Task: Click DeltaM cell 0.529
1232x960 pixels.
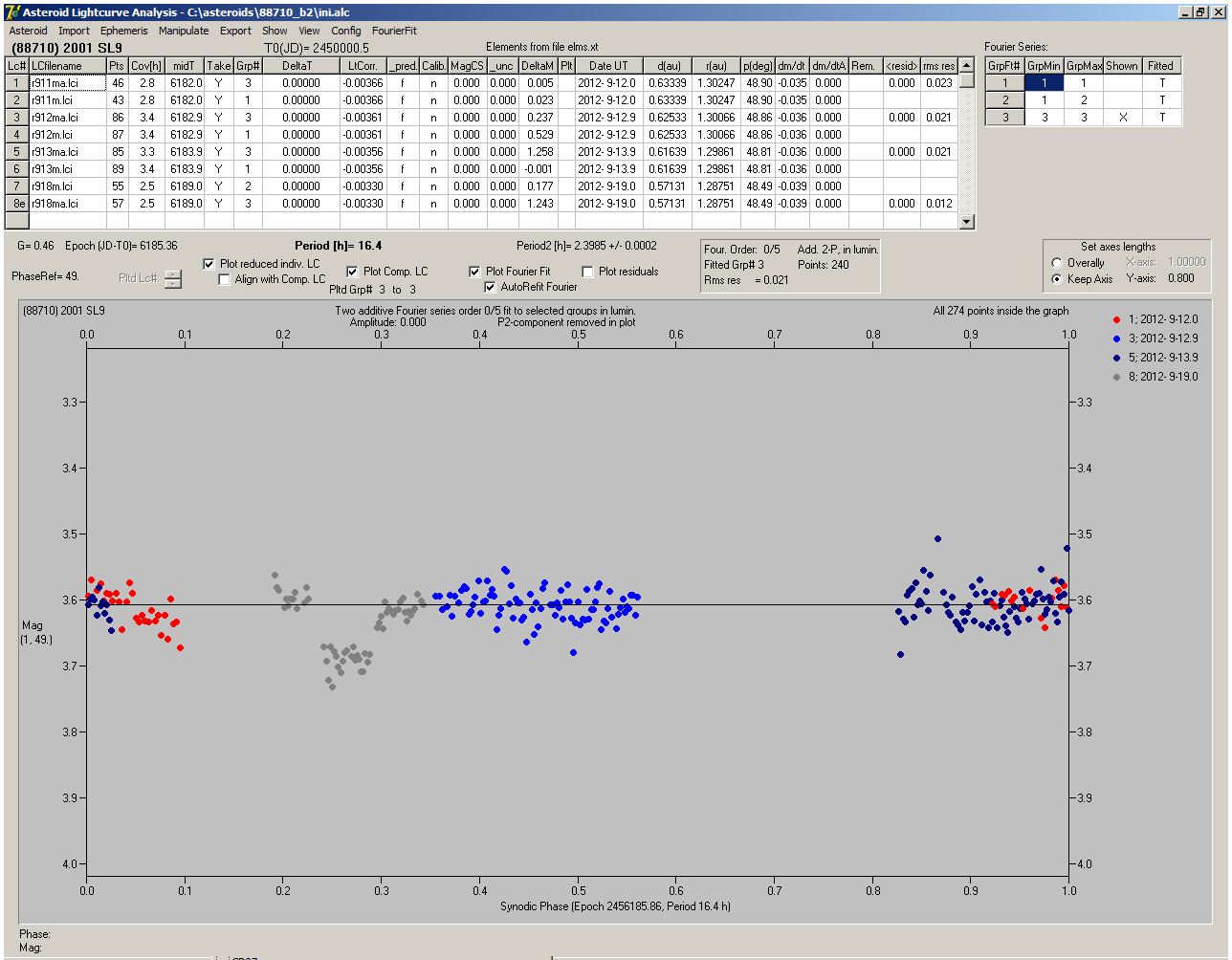Action: coord(539,135)
